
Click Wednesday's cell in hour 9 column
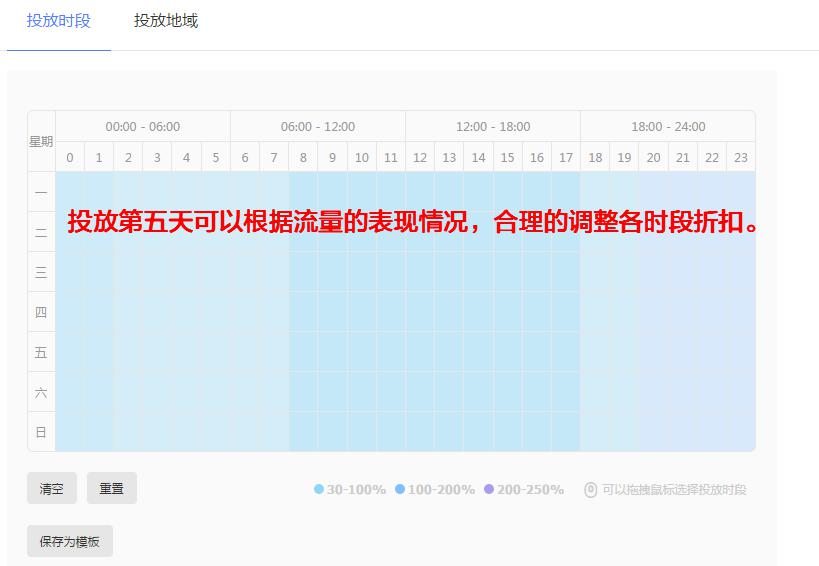pyautogui.click(x=332, y=272)
